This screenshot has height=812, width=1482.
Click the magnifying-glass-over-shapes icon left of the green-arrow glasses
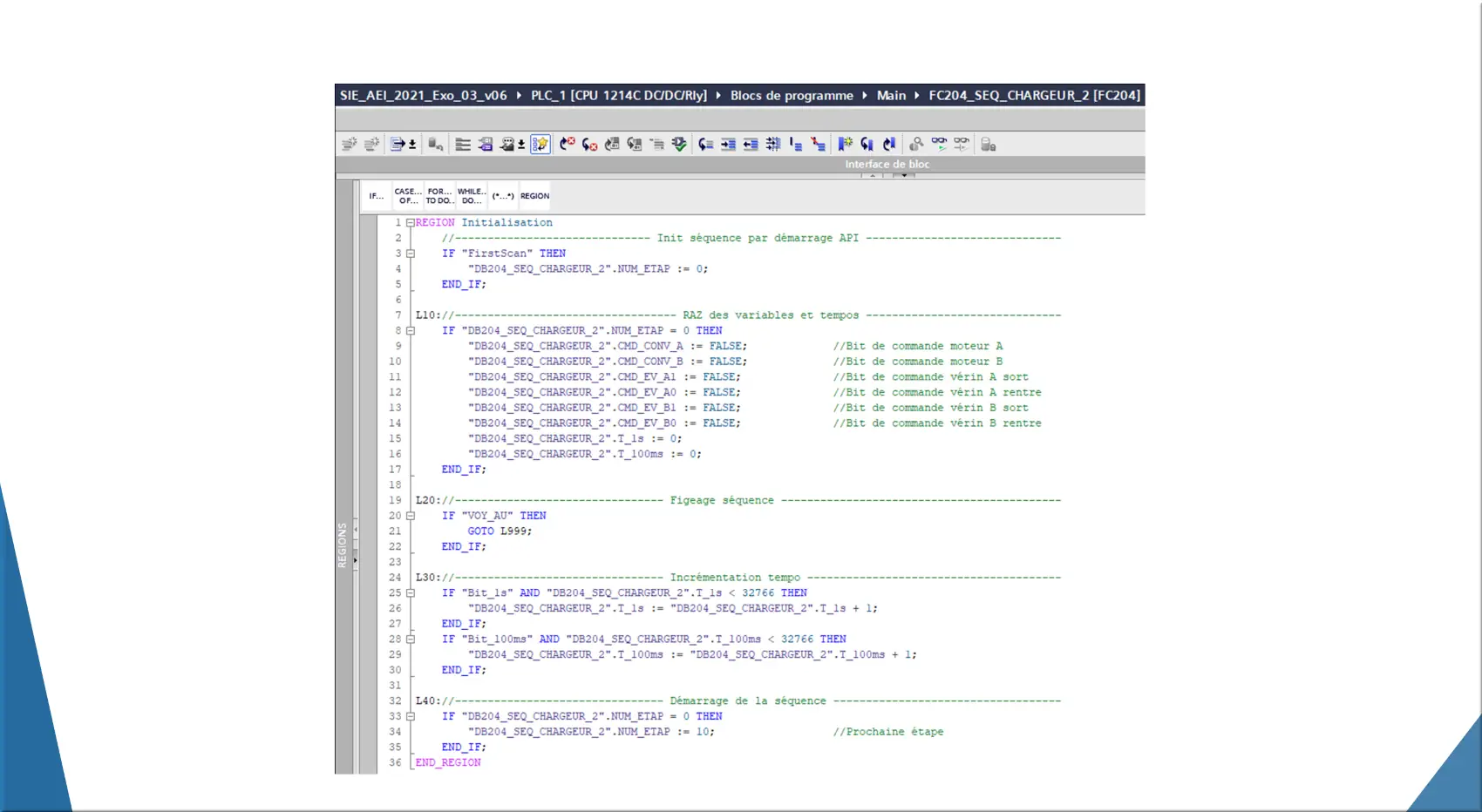tap(916, 145)
